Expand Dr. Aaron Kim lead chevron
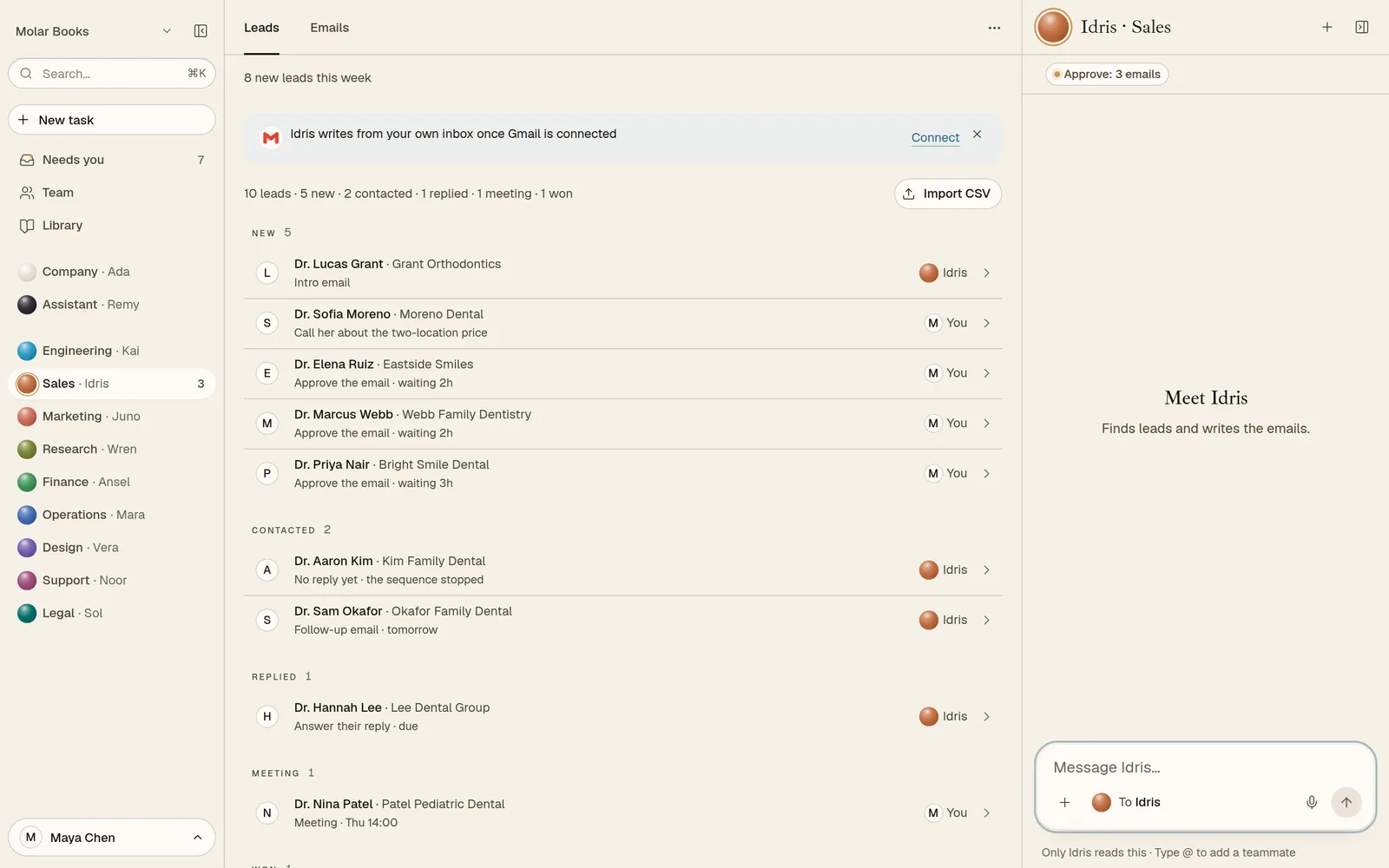 click(x=986, y=570)
